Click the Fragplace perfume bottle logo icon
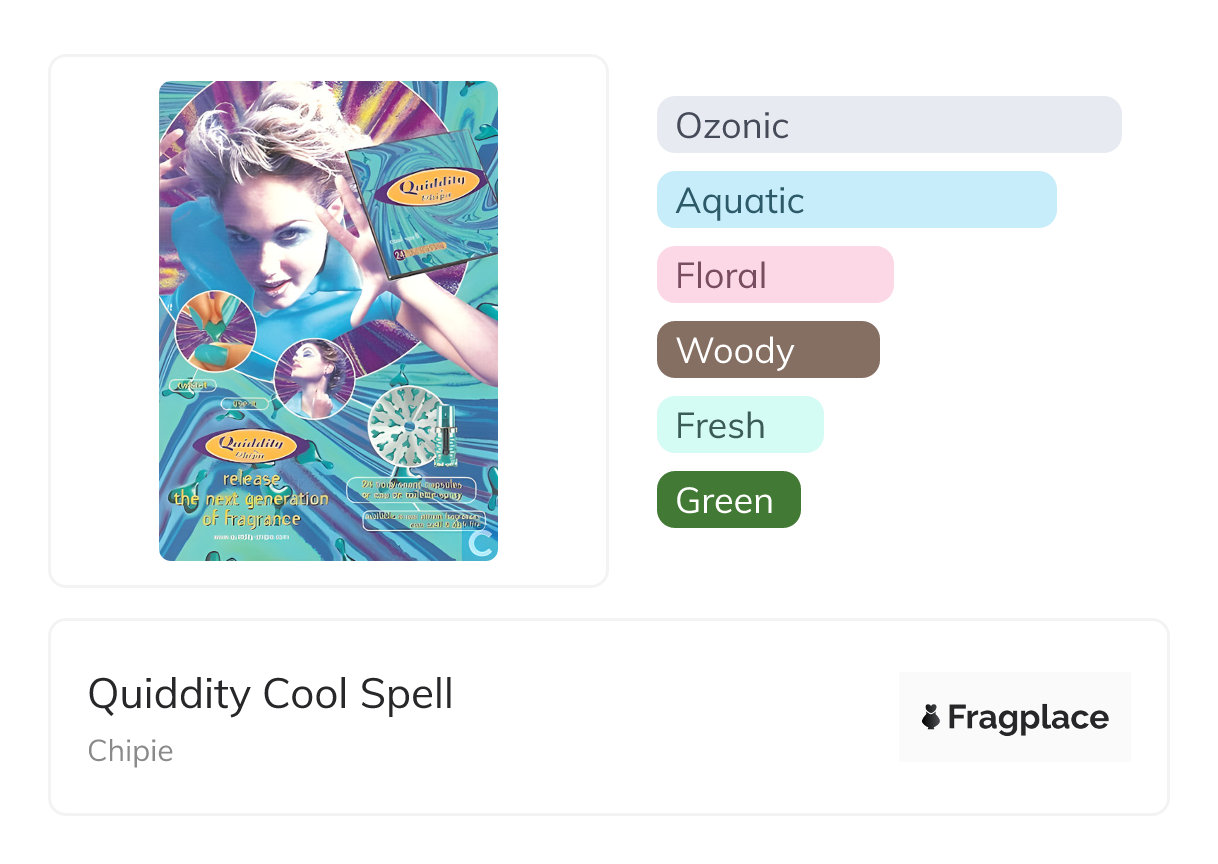1218x864 pixels. pyautogui.click(x=931, y=717)
